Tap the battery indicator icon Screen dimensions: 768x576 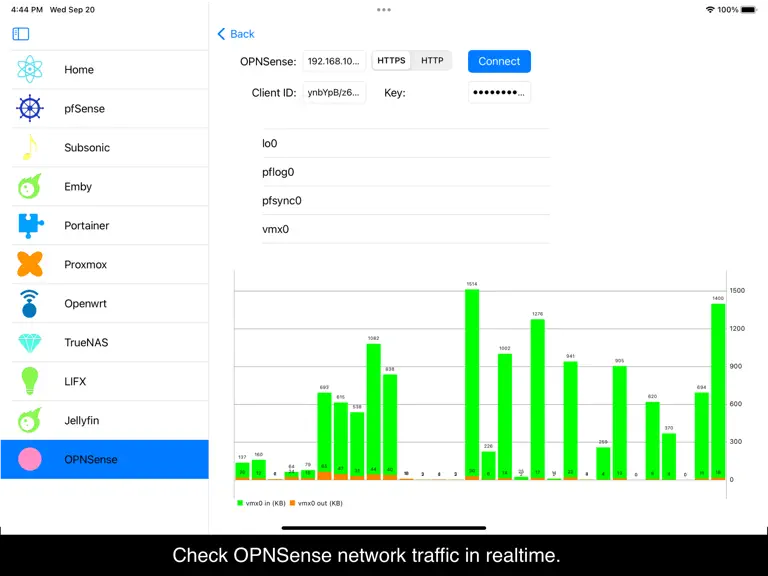tap(749, 9)
